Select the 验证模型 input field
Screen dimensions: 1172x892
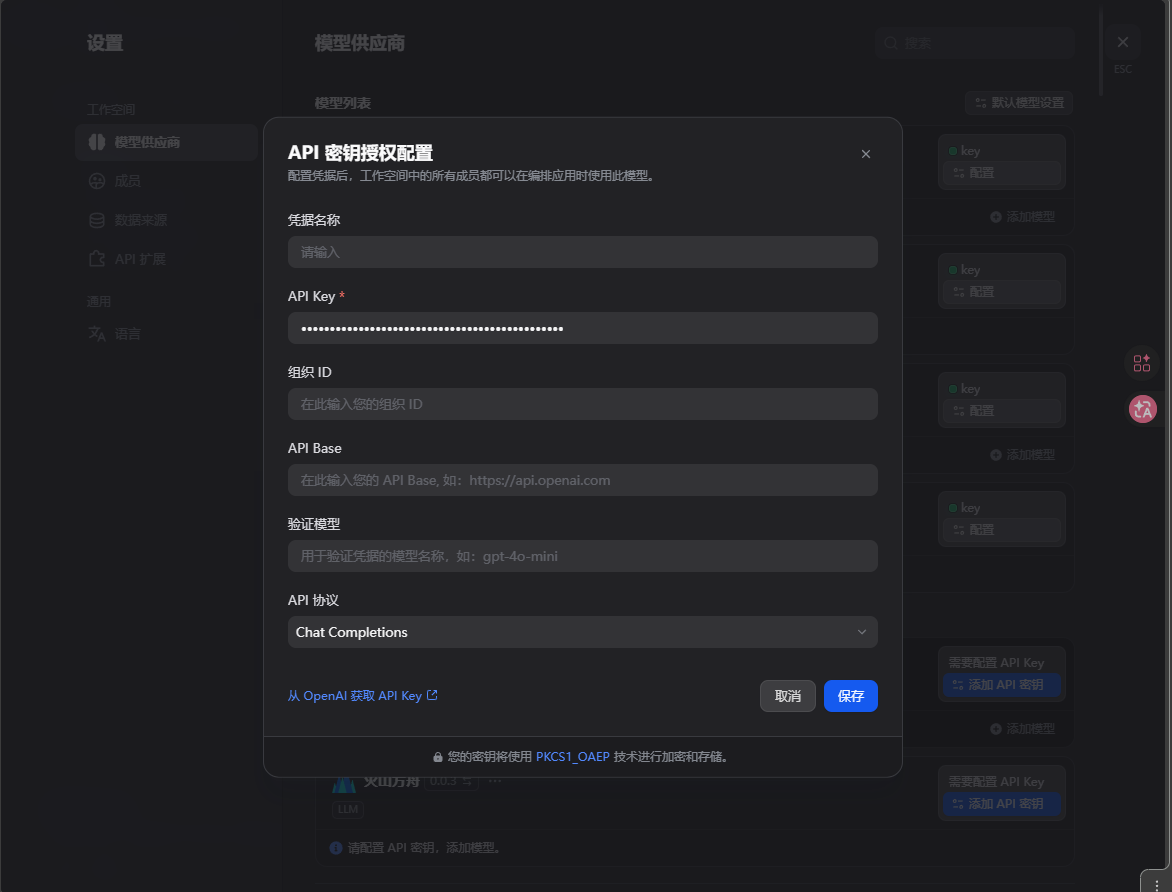tap(582, 556)
